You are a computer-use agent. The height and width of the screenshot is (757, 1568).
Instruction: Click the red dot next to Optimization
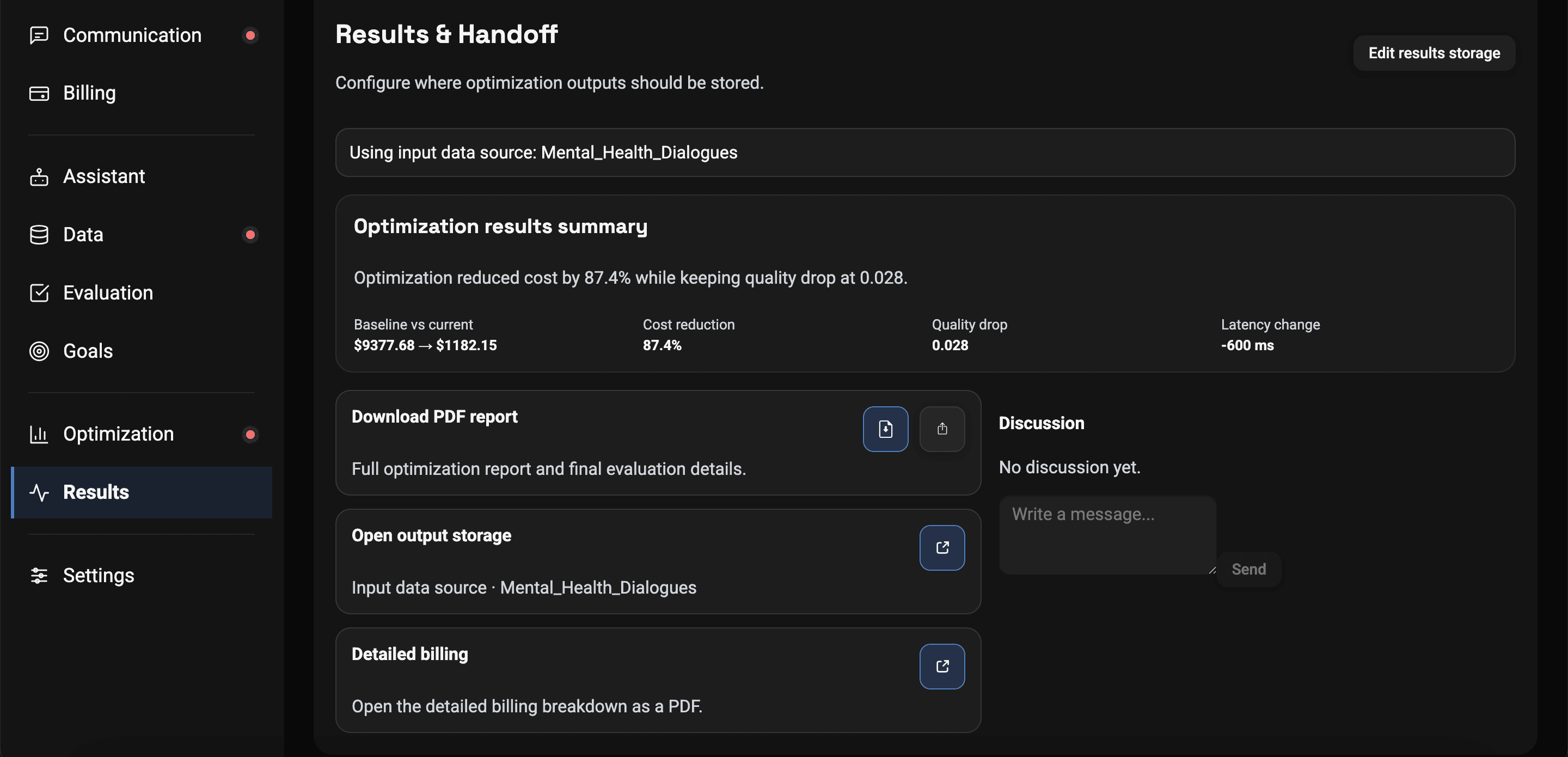250,434
